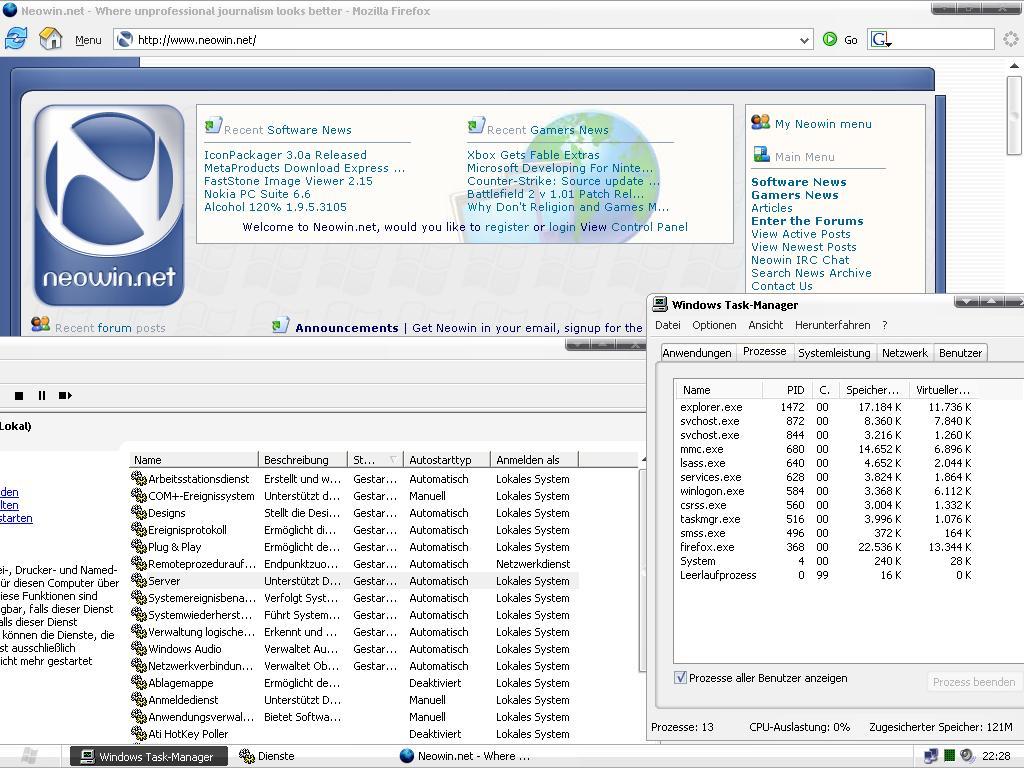Open the Firefox Menu button

[88, 40]
